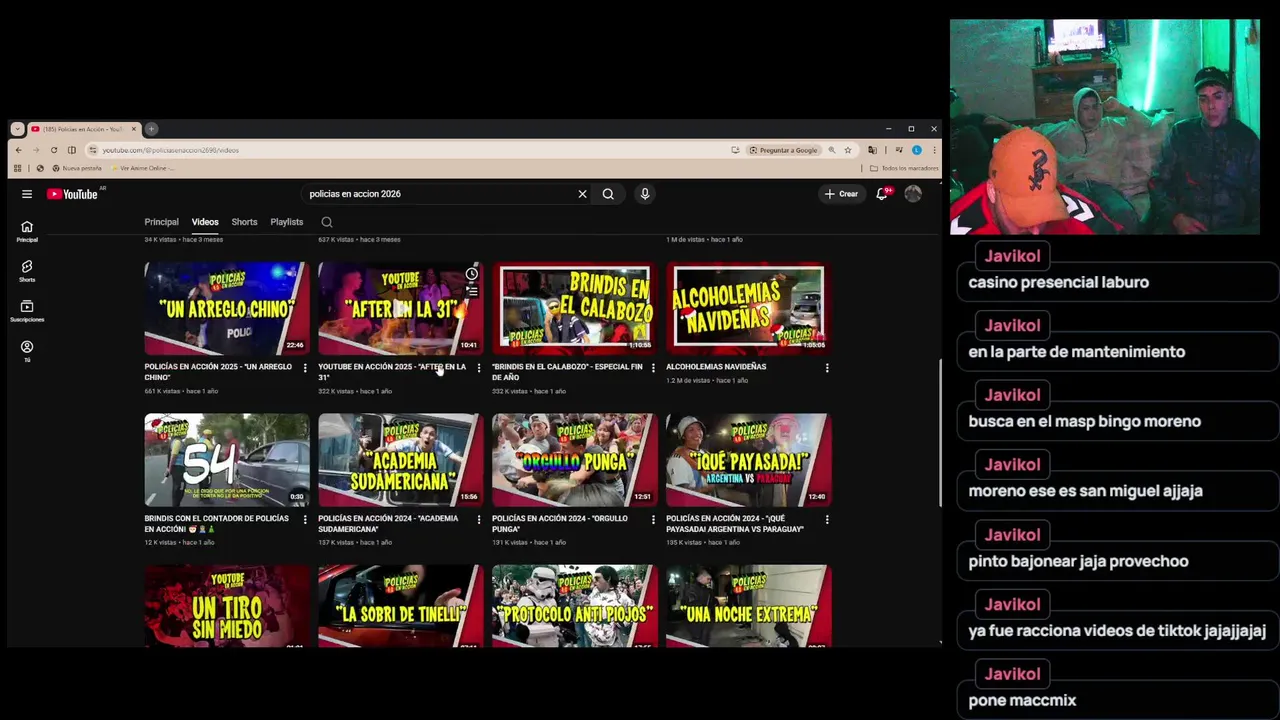Open the Tú section in the sidebar

[27, 351]
